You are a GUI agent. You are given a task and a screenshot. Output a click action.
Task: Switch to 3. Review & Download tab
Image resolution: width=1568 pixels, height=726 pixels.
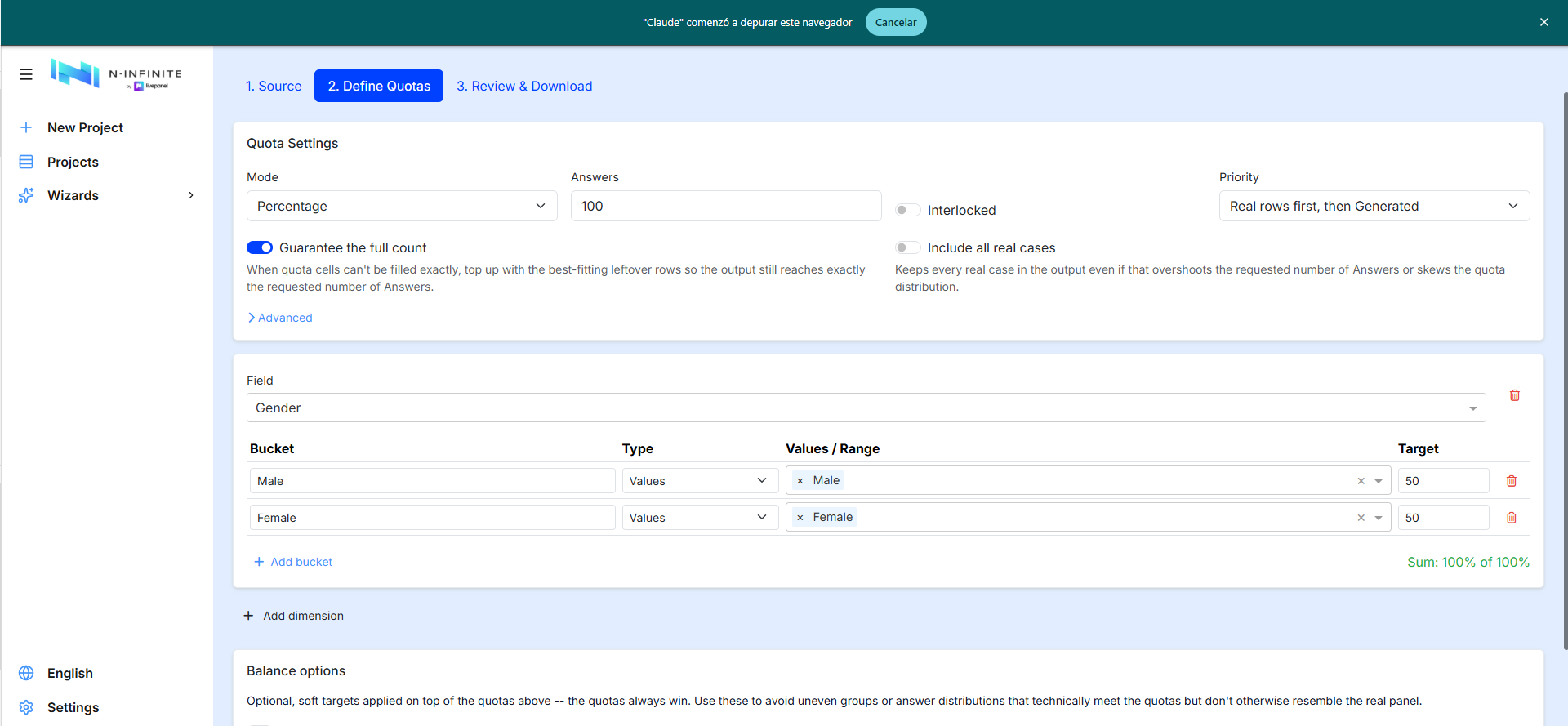[x=524, y=86]
